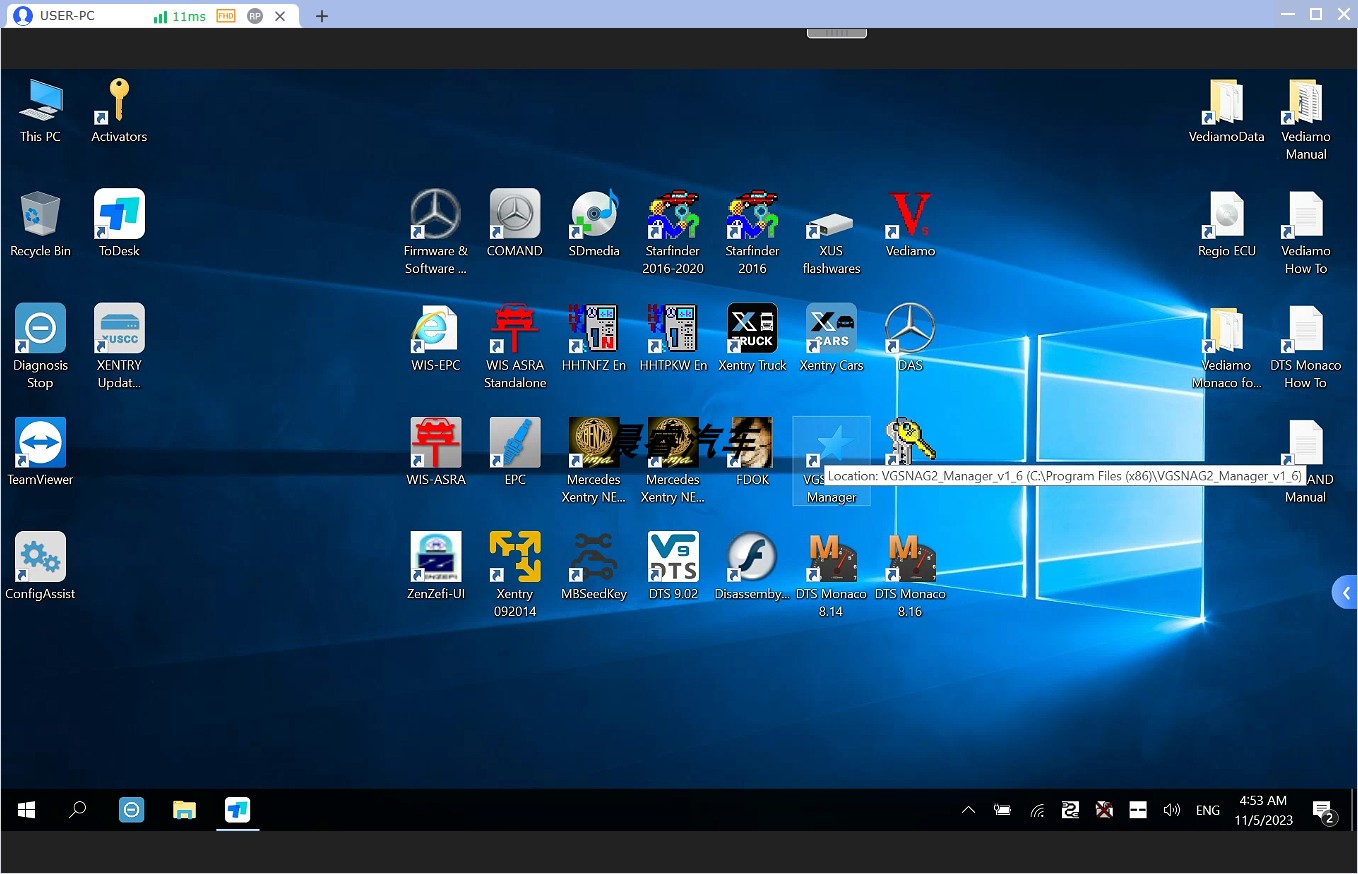1358x874 pixels.
Task: Open the battery tray icon
Action: [1003, 810]
